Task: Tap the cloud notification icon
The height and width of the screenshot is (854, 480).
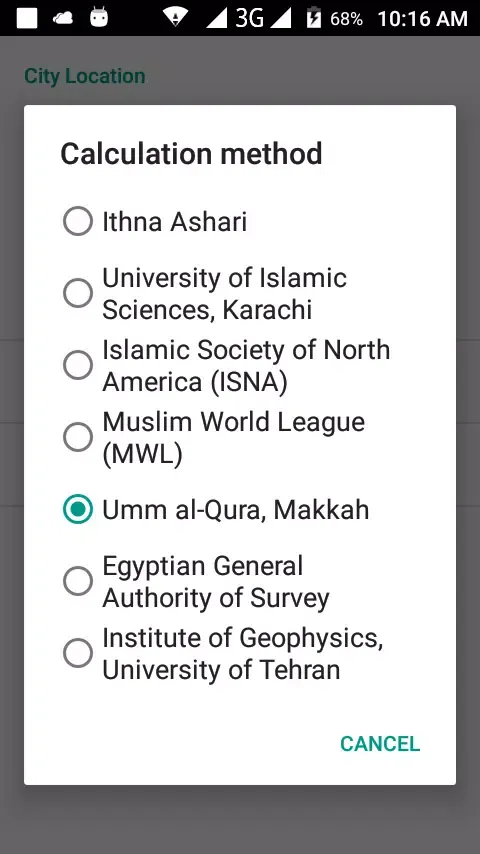Action: (x=63, y=18)
